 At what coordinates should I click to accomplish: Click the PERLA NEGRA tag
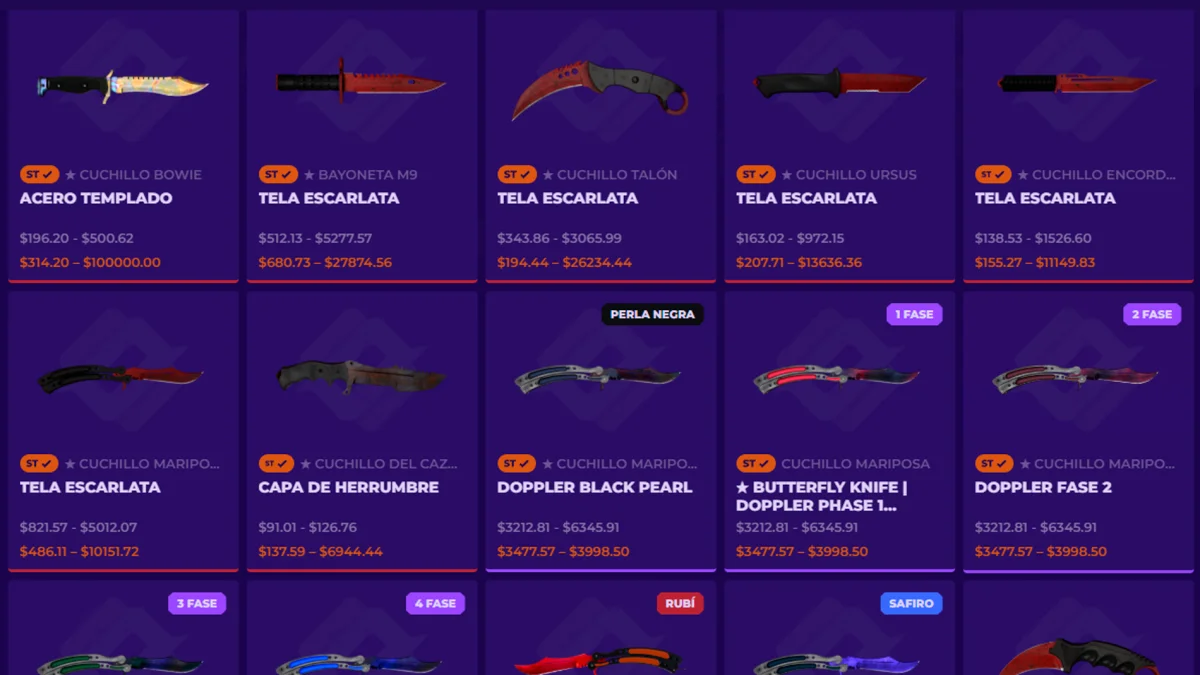(652, 314)
